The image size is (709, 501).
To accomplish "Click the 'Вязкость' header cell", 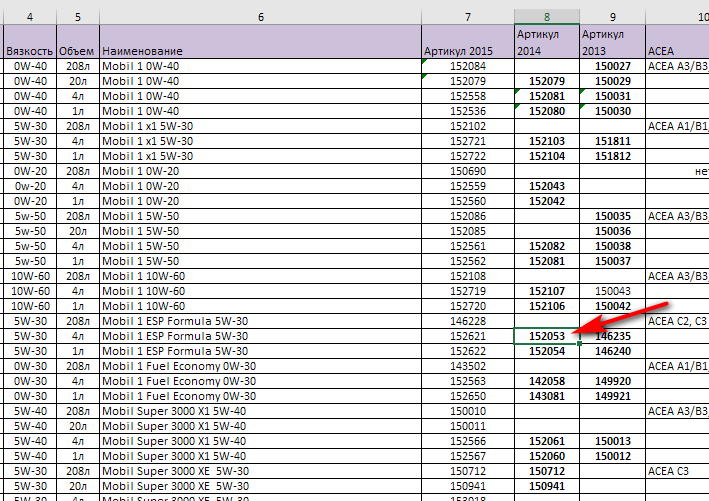I will pyautogui.click(x=30, y=42).
